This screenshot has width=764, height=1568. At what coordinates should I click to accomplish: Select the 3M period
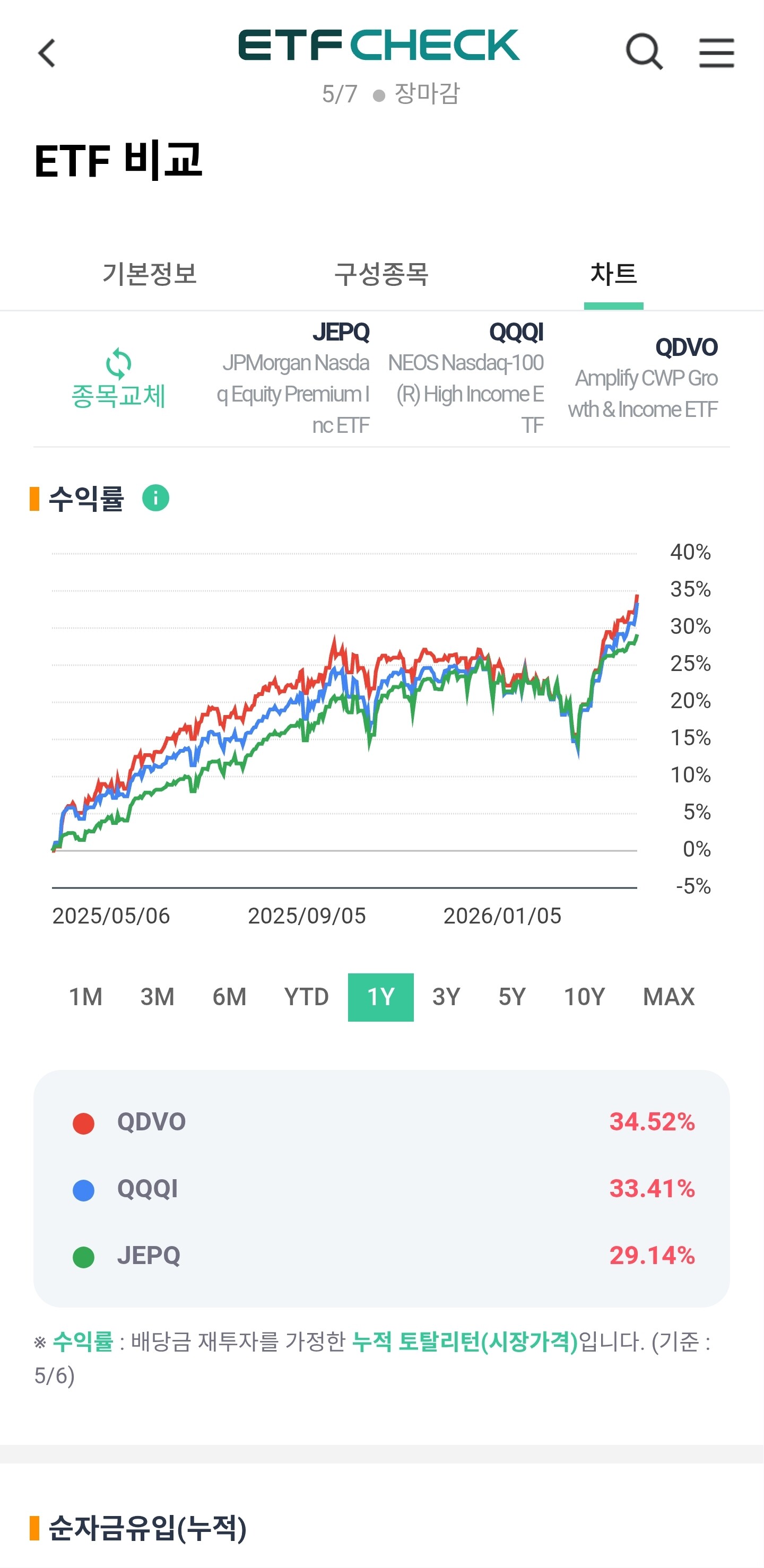pyautogui.click(x=158, y=997)
